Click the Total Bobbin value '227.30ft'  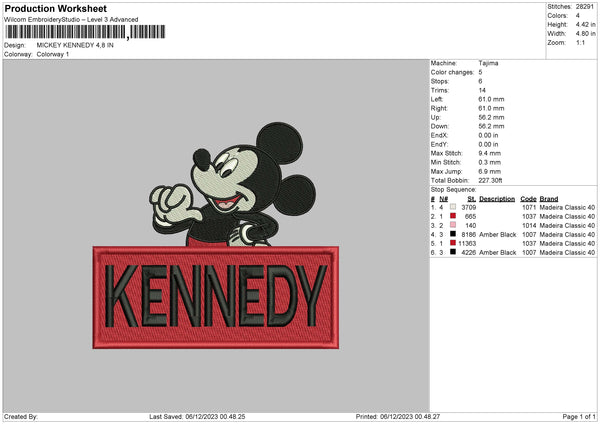[x=490, y=180]
